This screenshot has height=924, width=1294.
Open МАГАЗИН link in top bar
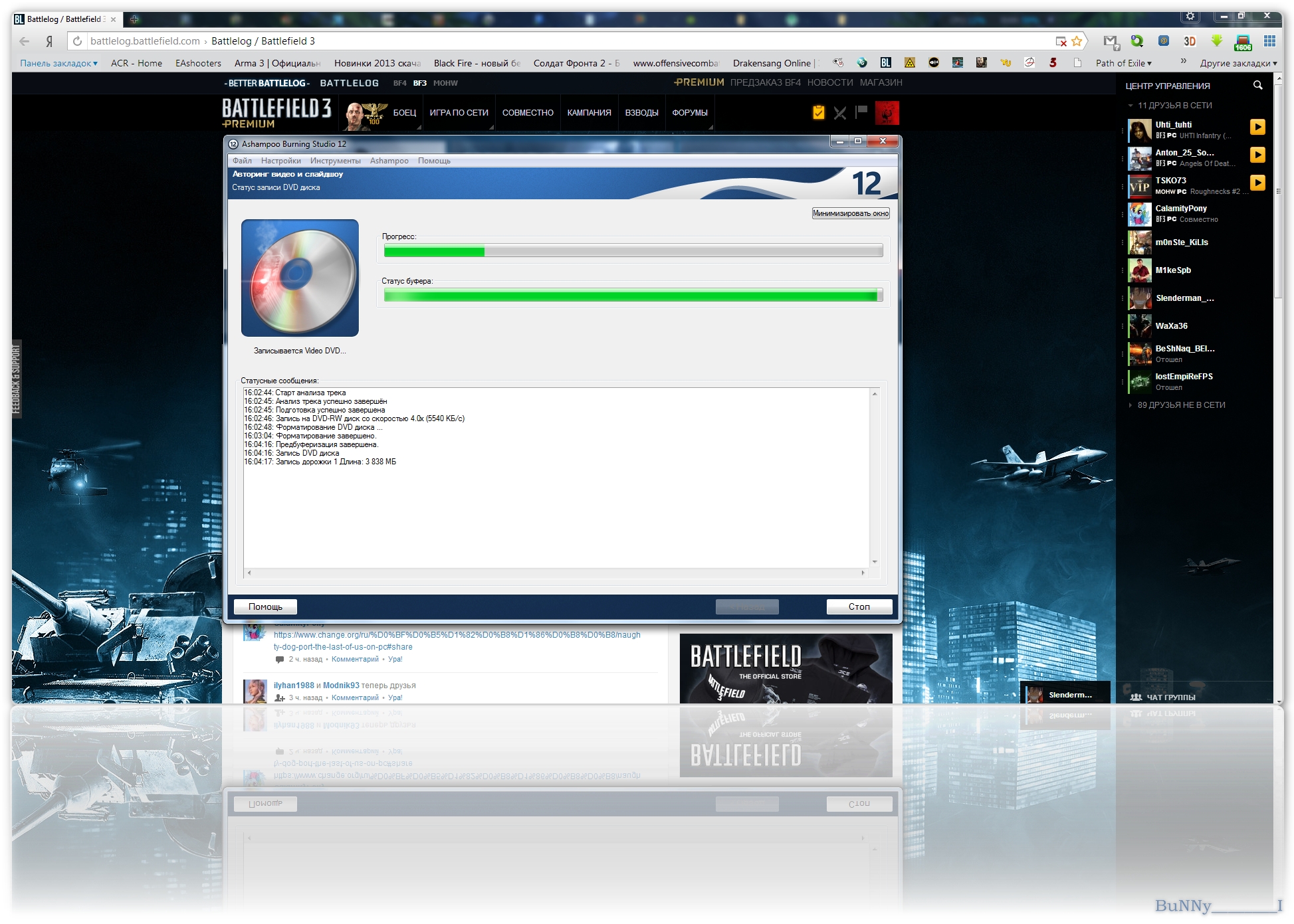point(881,82)
